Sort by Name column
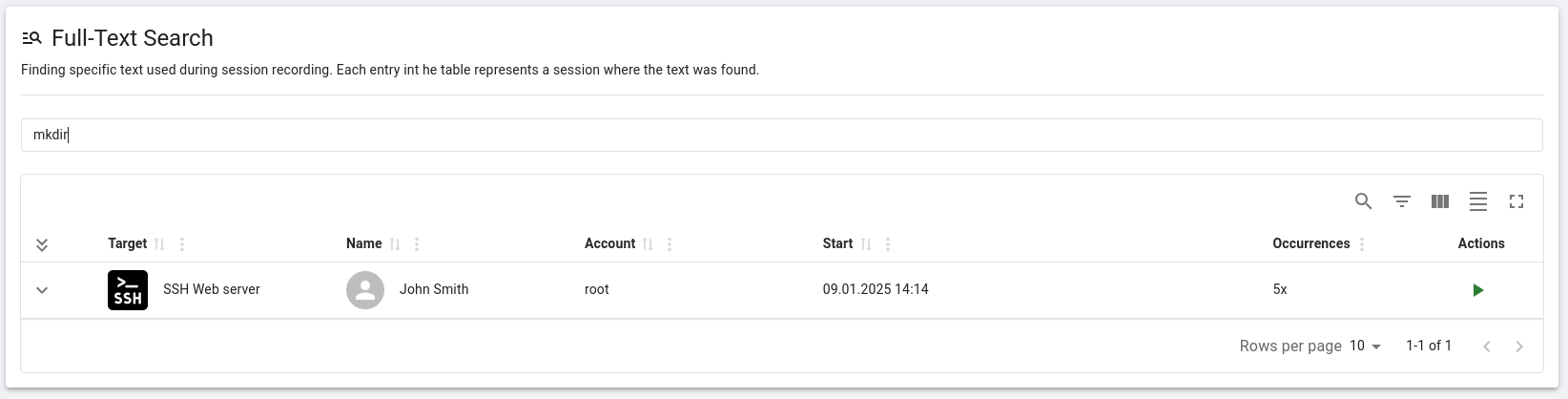 [395, 244]
